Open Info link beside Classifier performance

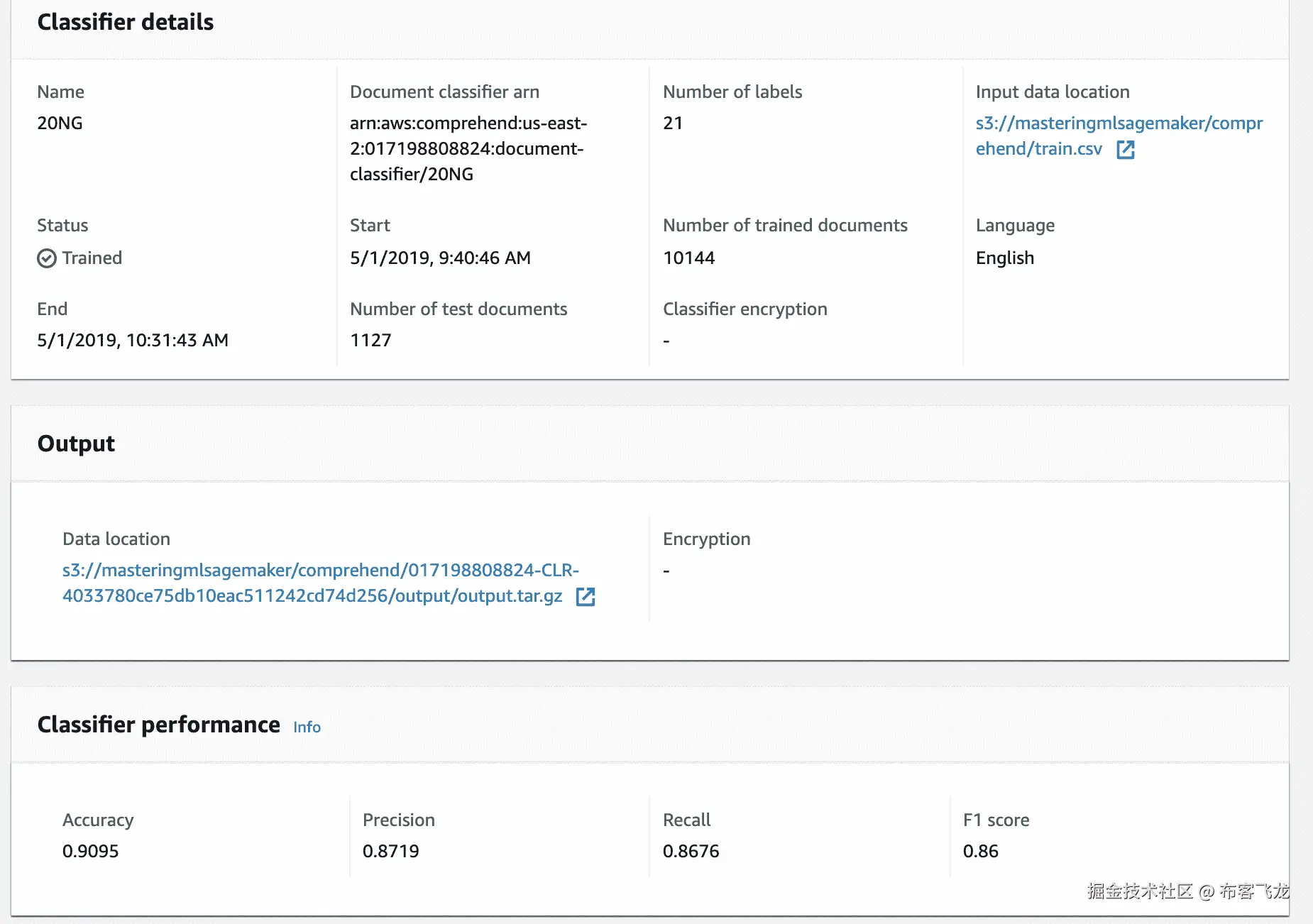click(x=307, y=727)
